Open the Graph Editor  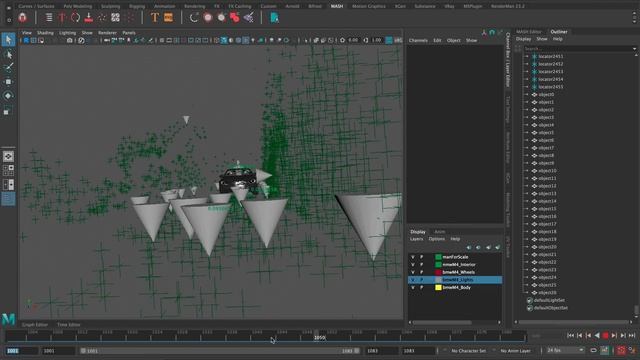click(35, 324)
